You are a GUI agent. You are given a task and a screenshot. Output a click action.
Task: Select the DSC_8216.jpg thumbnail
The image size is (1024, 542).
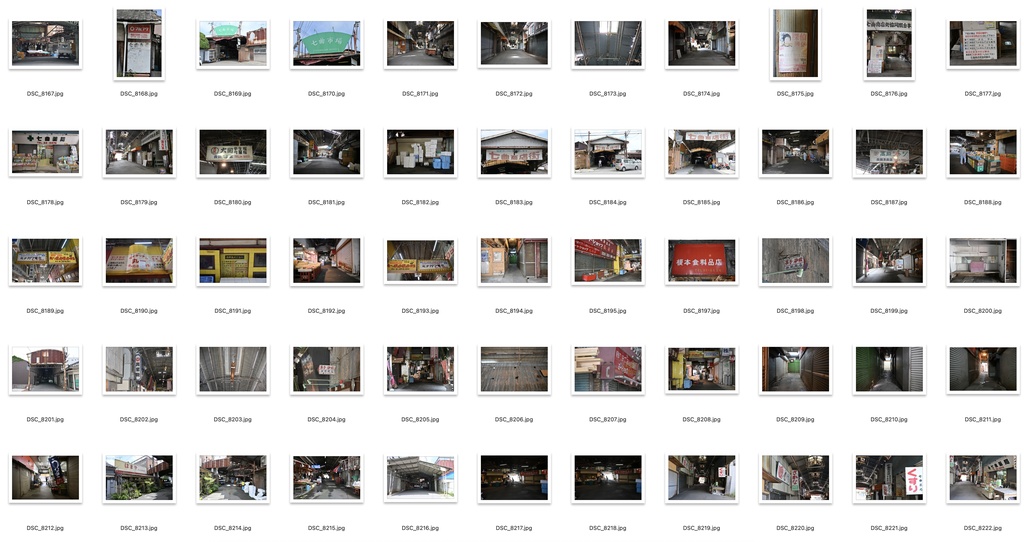420,478
